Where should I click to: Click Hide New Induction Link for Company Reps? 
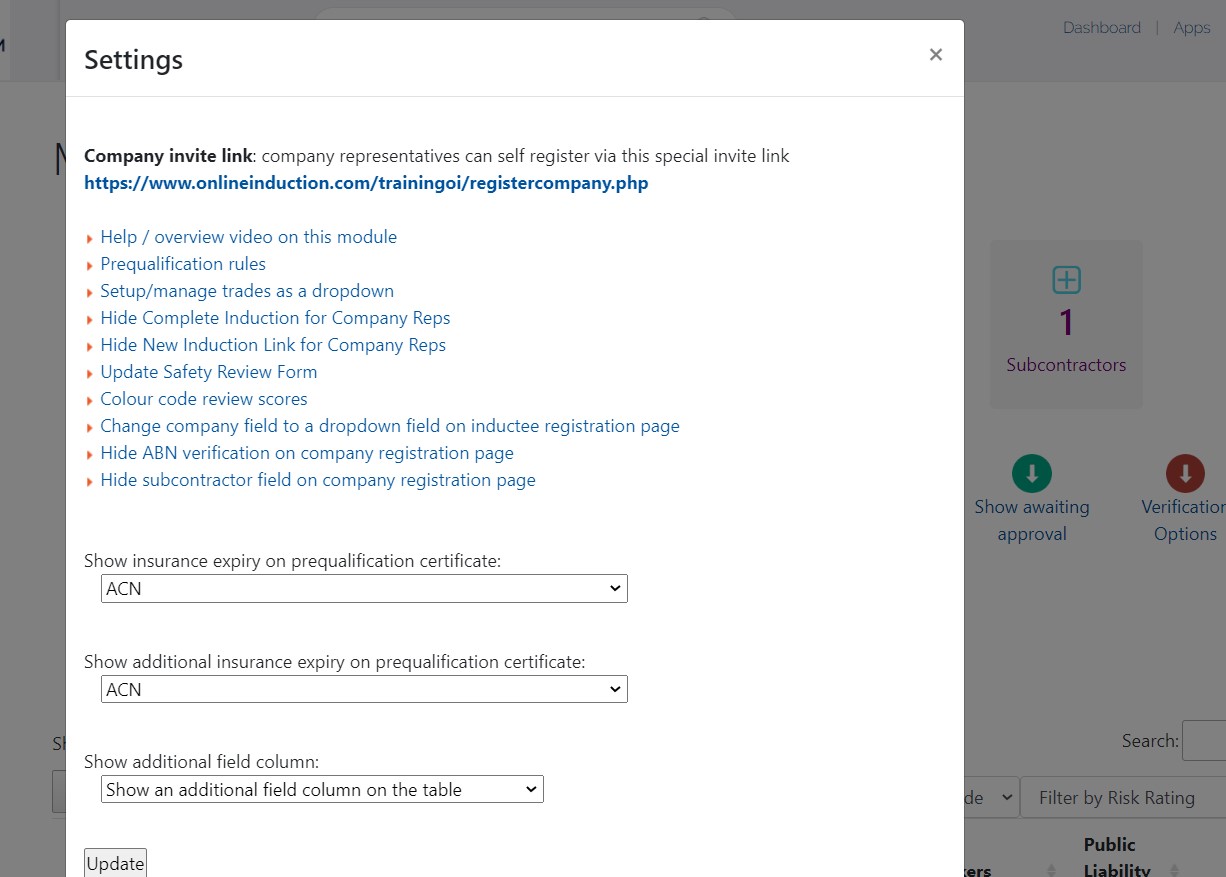[x=273, y=345]
